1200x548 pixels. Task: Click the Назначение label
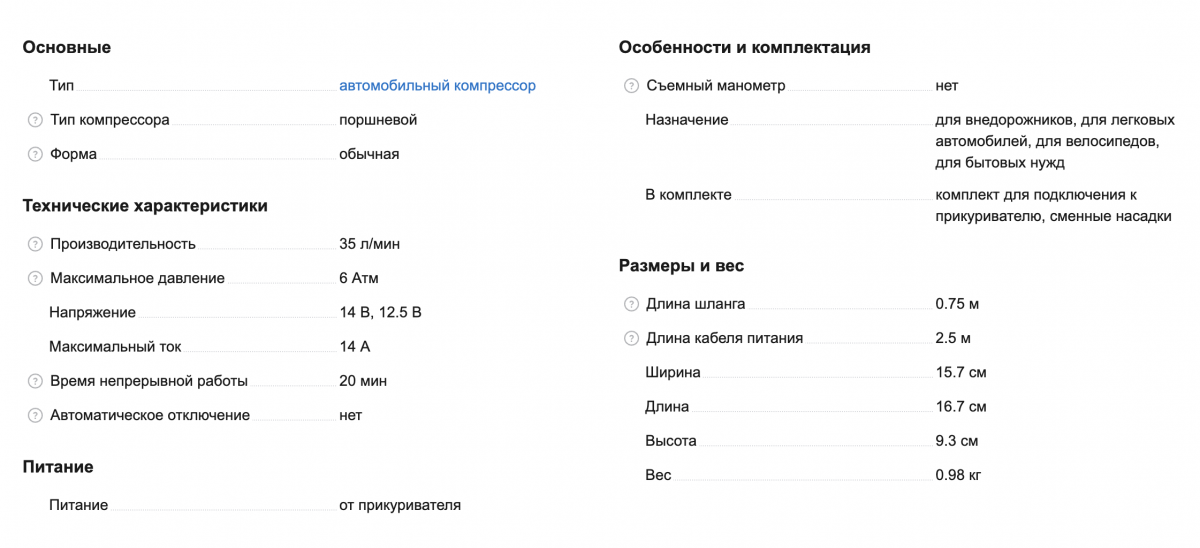click(x=686, y=120)
